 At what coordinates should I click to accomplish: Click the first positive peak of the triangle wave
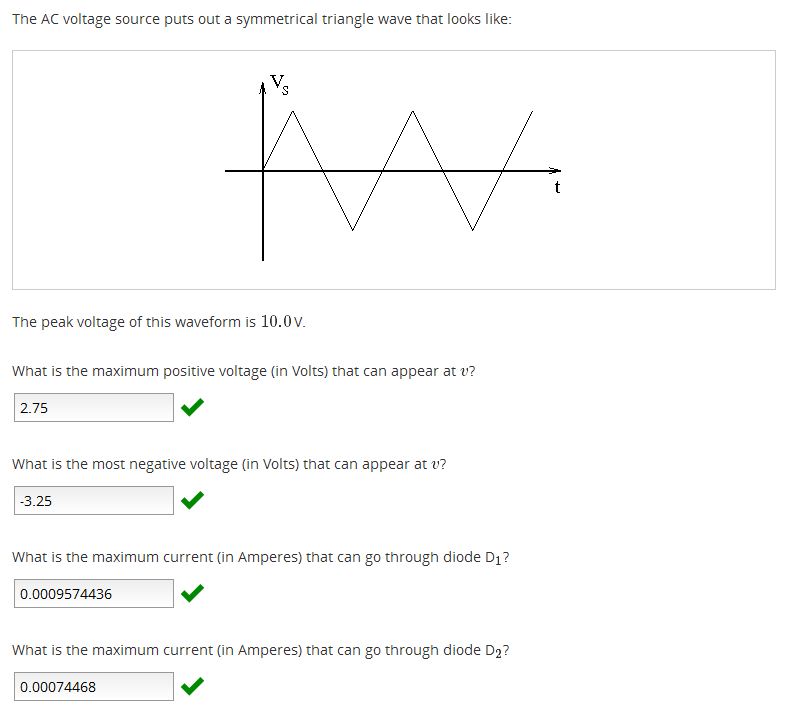coord(293,112)
